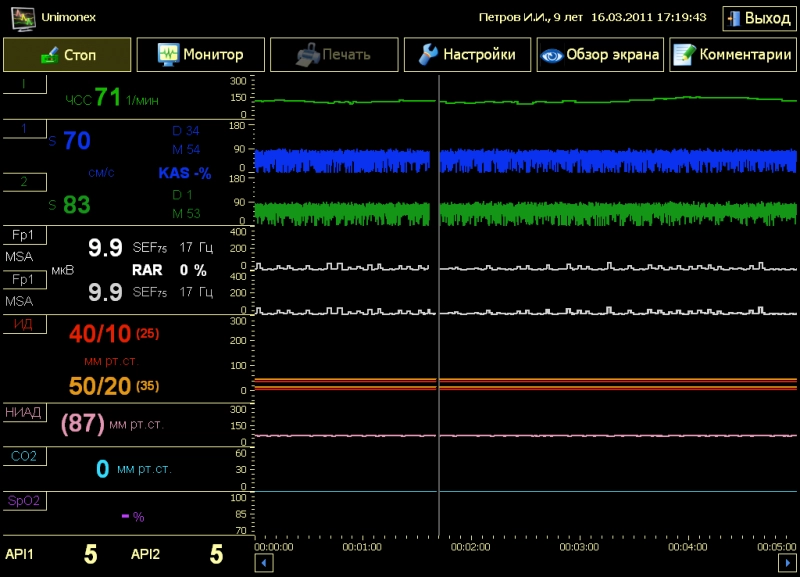The height and width of the screenshot is (577, 800).
Task: Select the SpO2 channel label
Action: tap(23, 500)
